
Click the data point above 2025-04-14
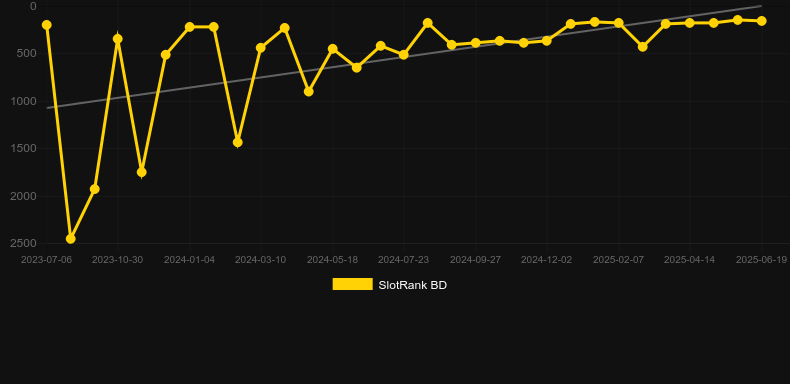point(690,23)
